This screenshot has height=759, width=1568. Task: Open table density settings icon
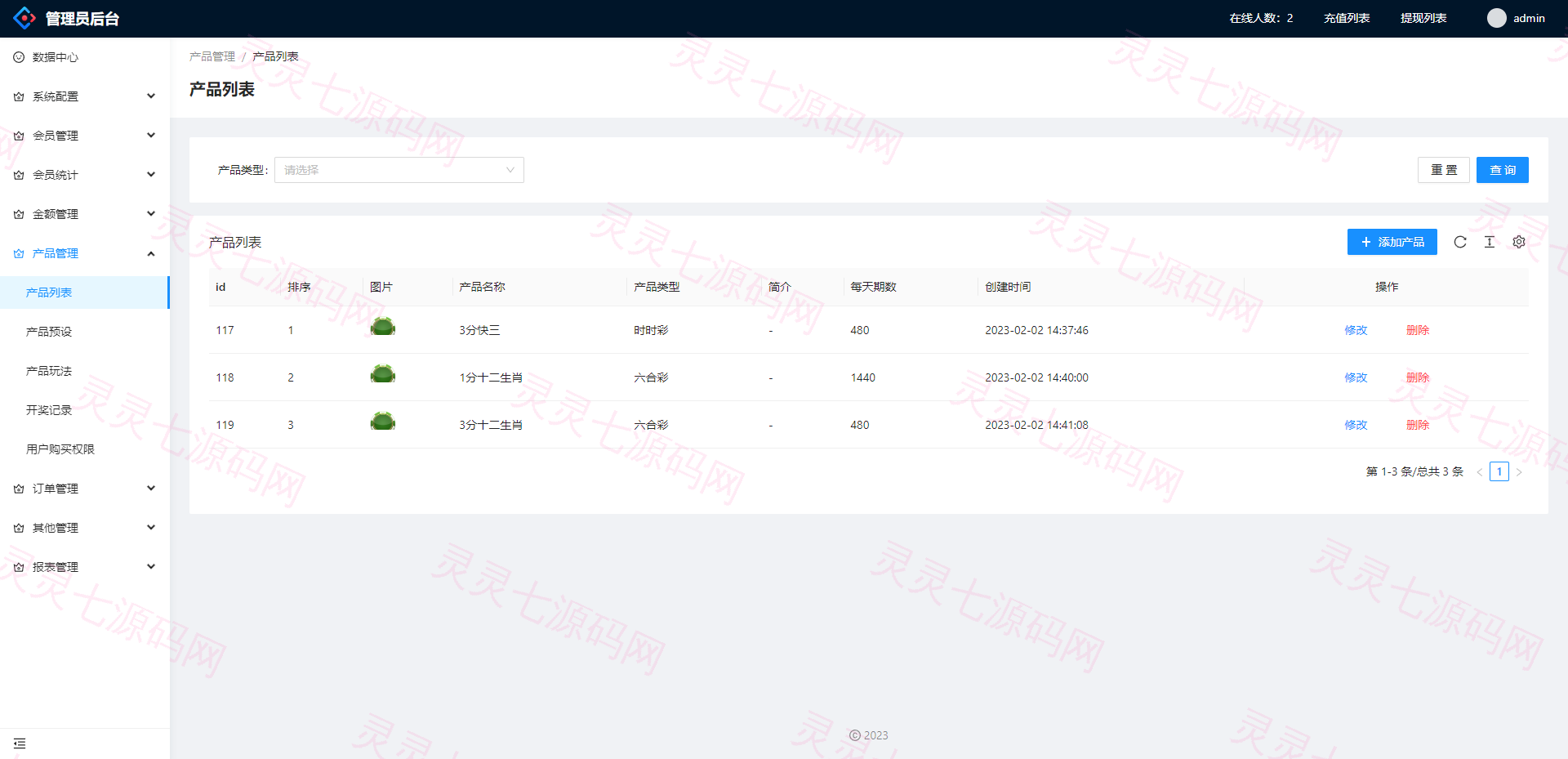1490,242
